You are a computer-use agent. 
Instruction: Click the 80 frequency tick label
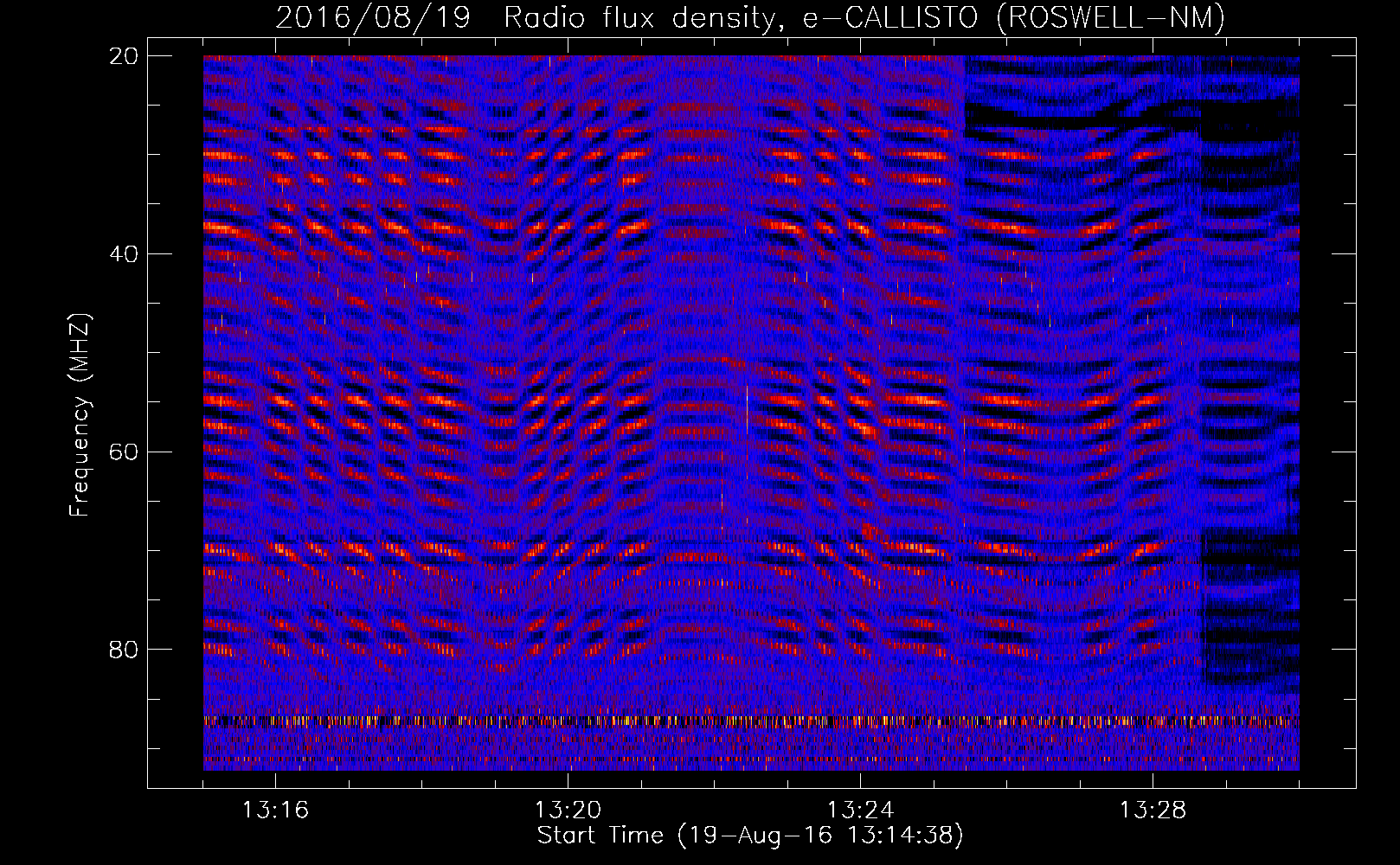point(124,650)
